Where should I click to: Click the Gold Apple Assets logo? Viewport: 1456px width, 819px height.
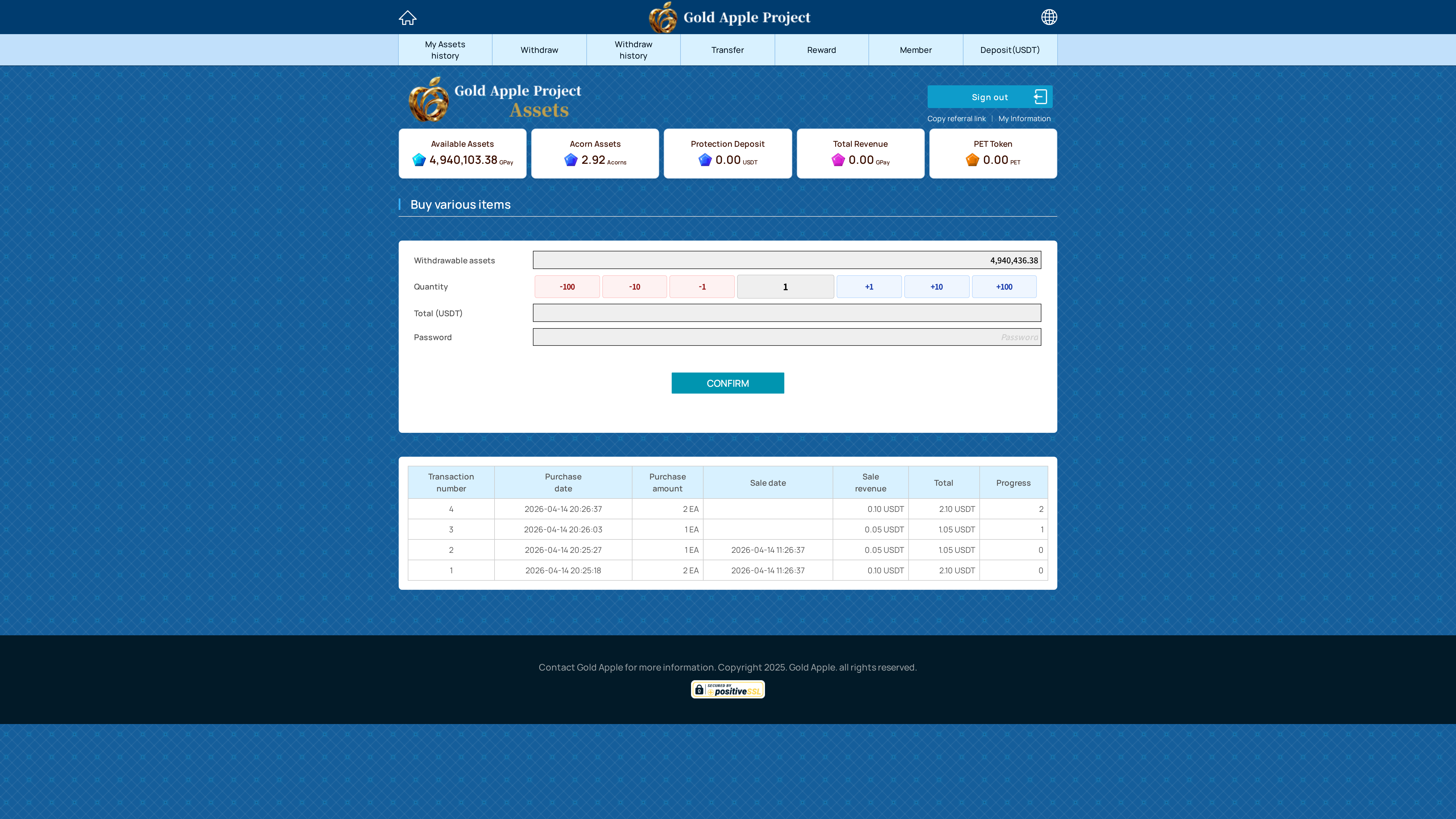(495, 100)
